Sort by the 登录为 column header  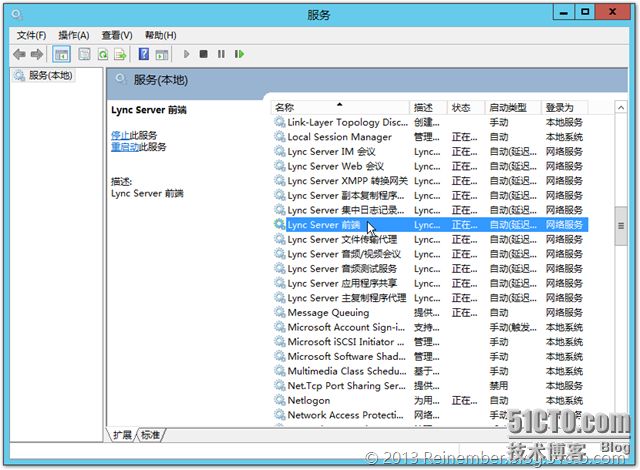click(x=564, y=108)
